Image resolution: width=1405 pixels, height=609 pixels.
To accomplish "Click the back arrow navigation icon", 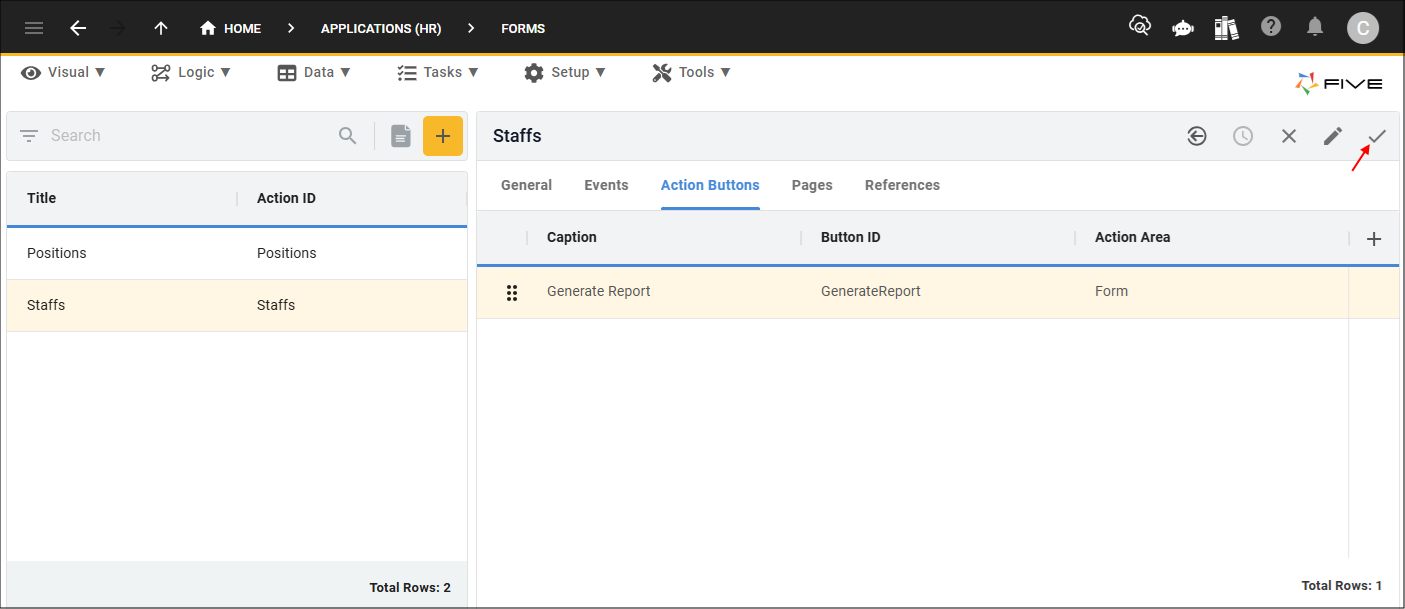I will pos(78,28).
